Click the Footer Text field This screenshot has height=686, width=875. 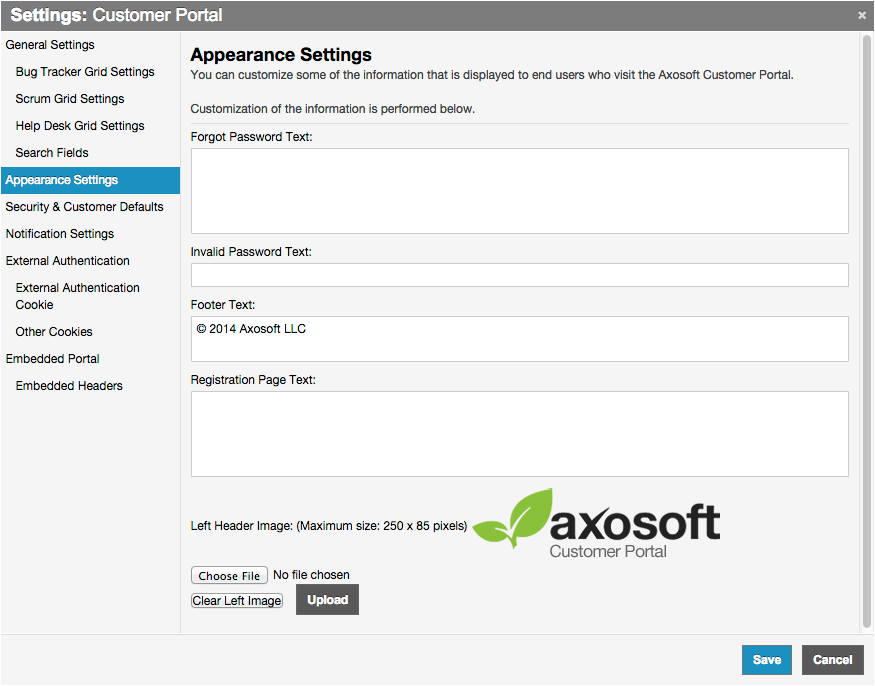click(x=519, y=339)
